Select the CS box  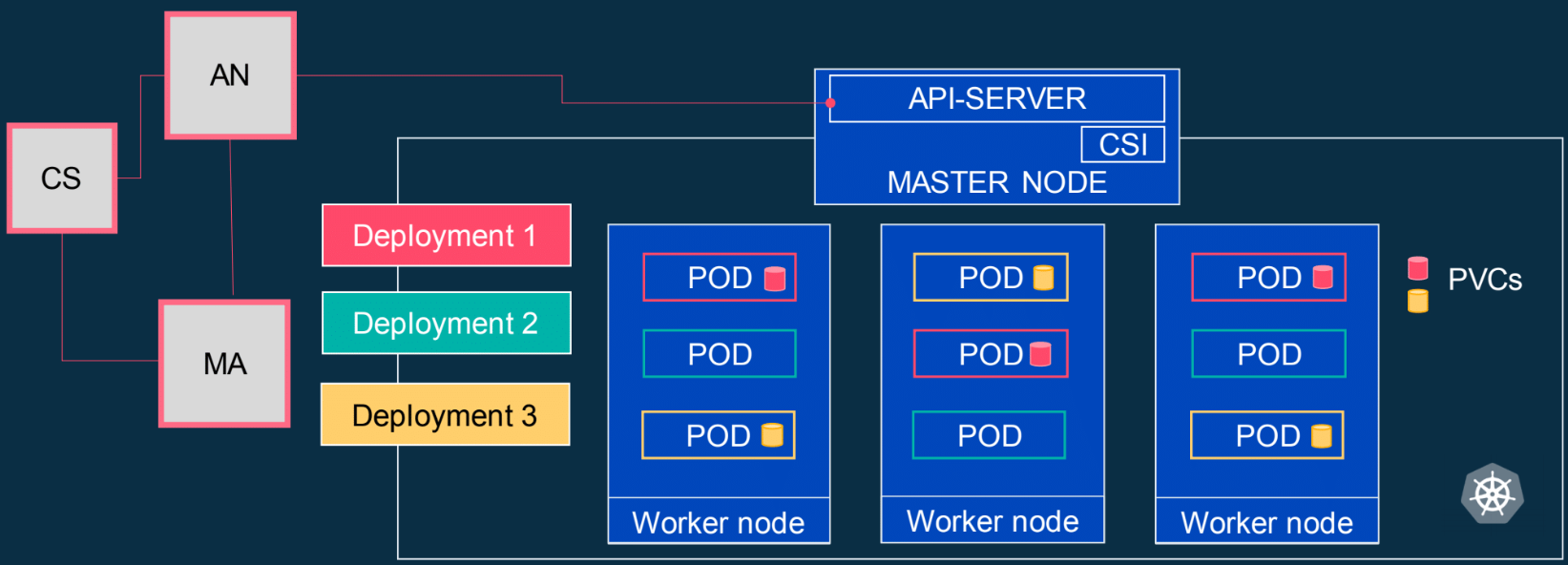tap(62, 178)
